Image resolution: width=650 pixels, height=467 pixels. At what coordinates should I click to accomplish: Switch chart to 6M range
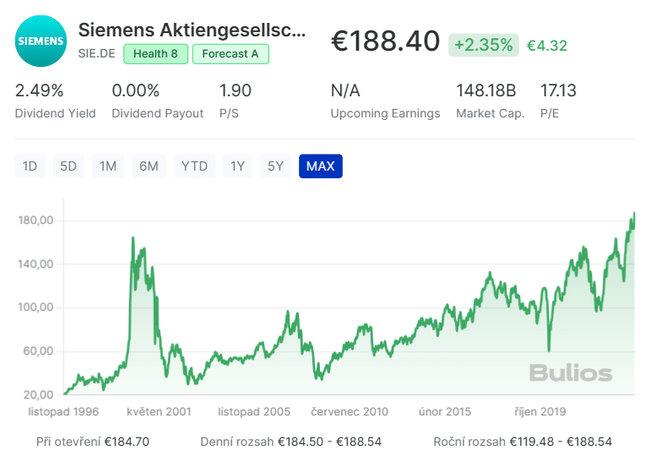pyautogui.click(x=149, y=166)
